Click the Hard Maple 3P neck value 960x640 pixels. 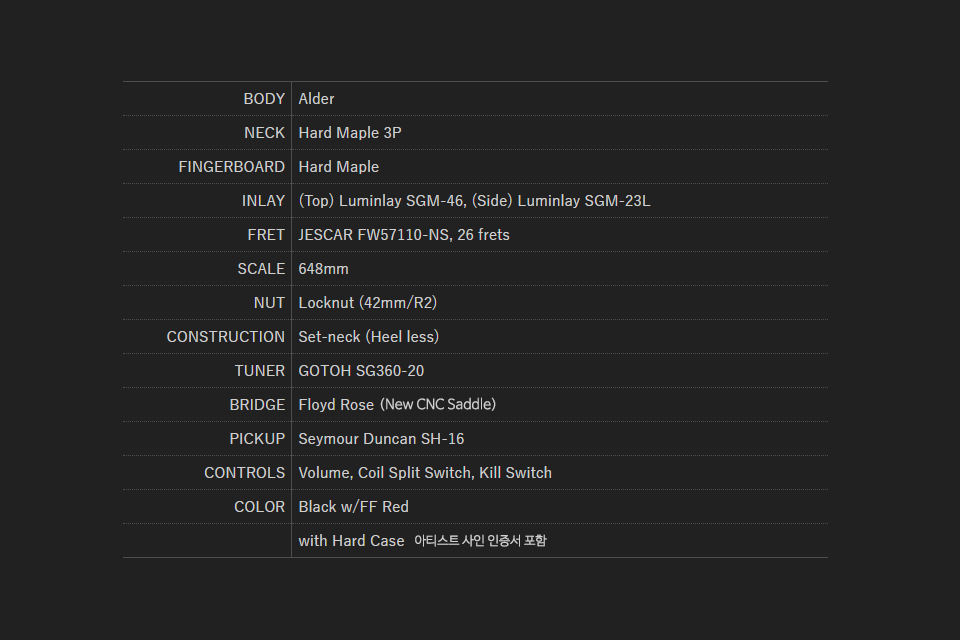[350, 133]
